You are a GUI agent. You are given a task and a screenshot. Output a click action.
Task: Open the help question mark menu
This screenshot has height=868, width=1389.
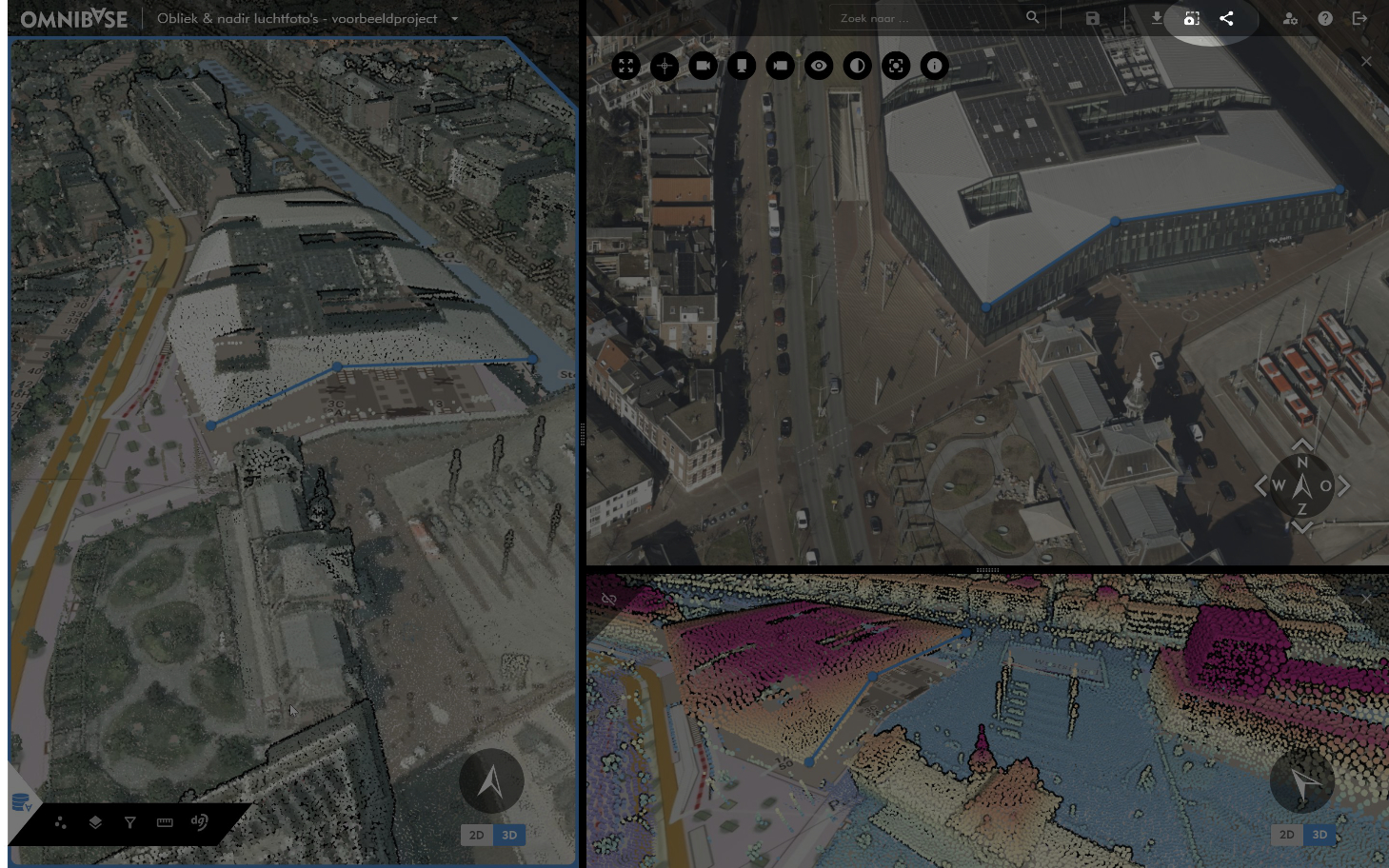[x=1325, y=18]
